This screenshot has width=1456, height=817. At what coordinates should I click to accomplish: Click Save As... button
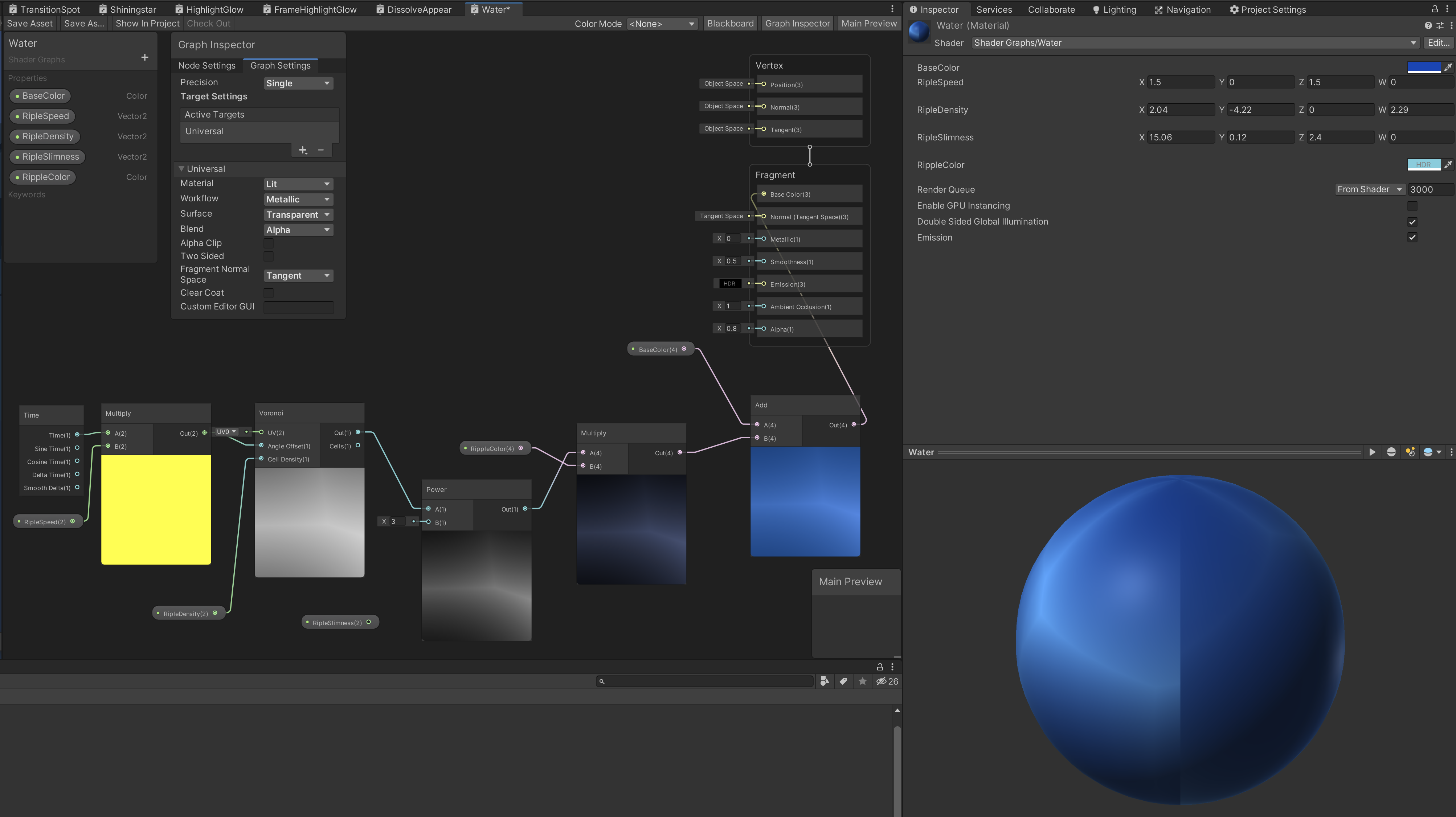(x=84, y=23)
